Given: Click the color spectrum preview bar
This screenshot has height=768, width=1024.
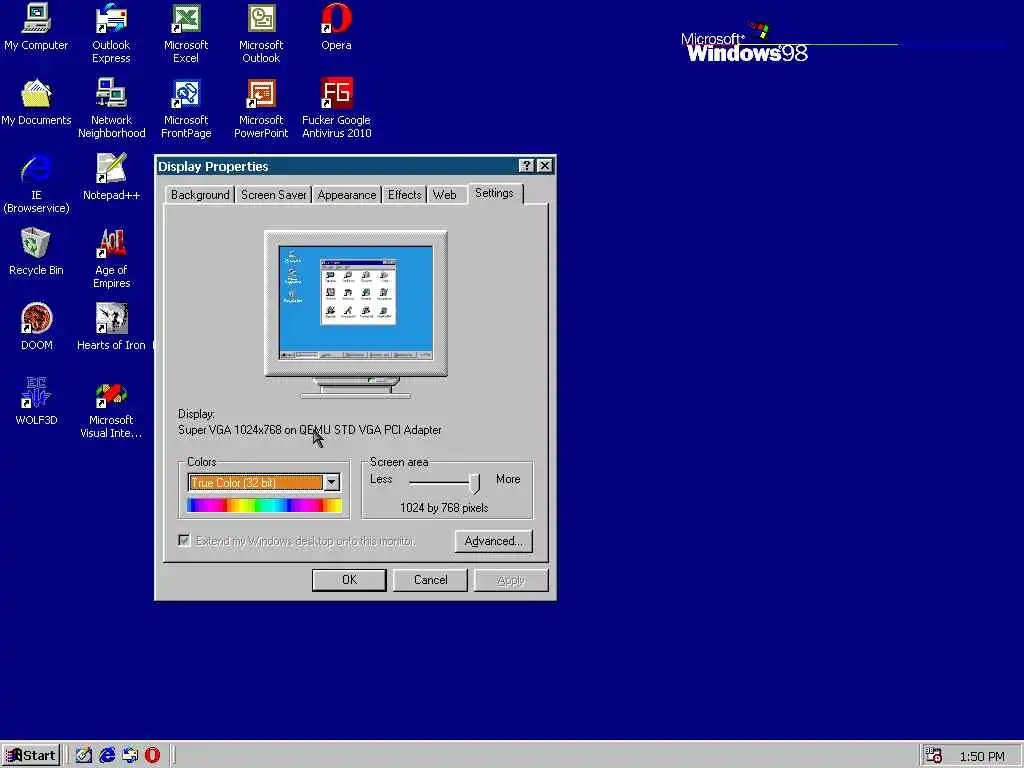Looking at the screenshot, I should click(264, 505).
